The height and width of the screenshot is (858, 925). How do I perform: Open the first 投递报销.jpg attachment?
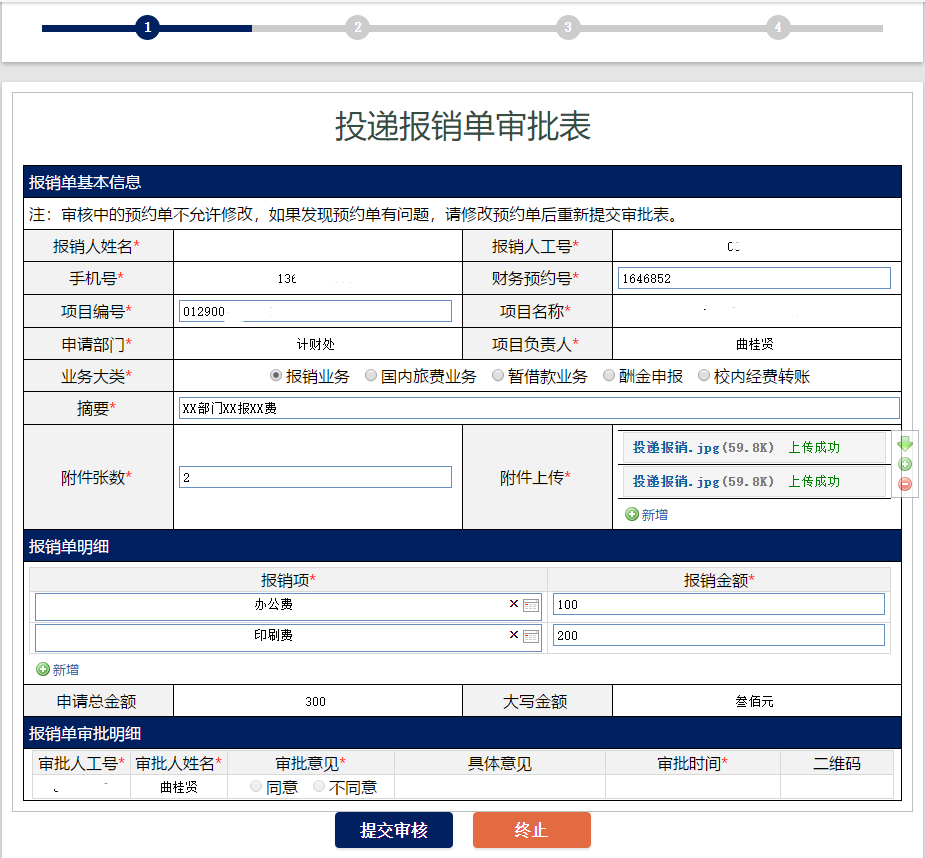676,447
